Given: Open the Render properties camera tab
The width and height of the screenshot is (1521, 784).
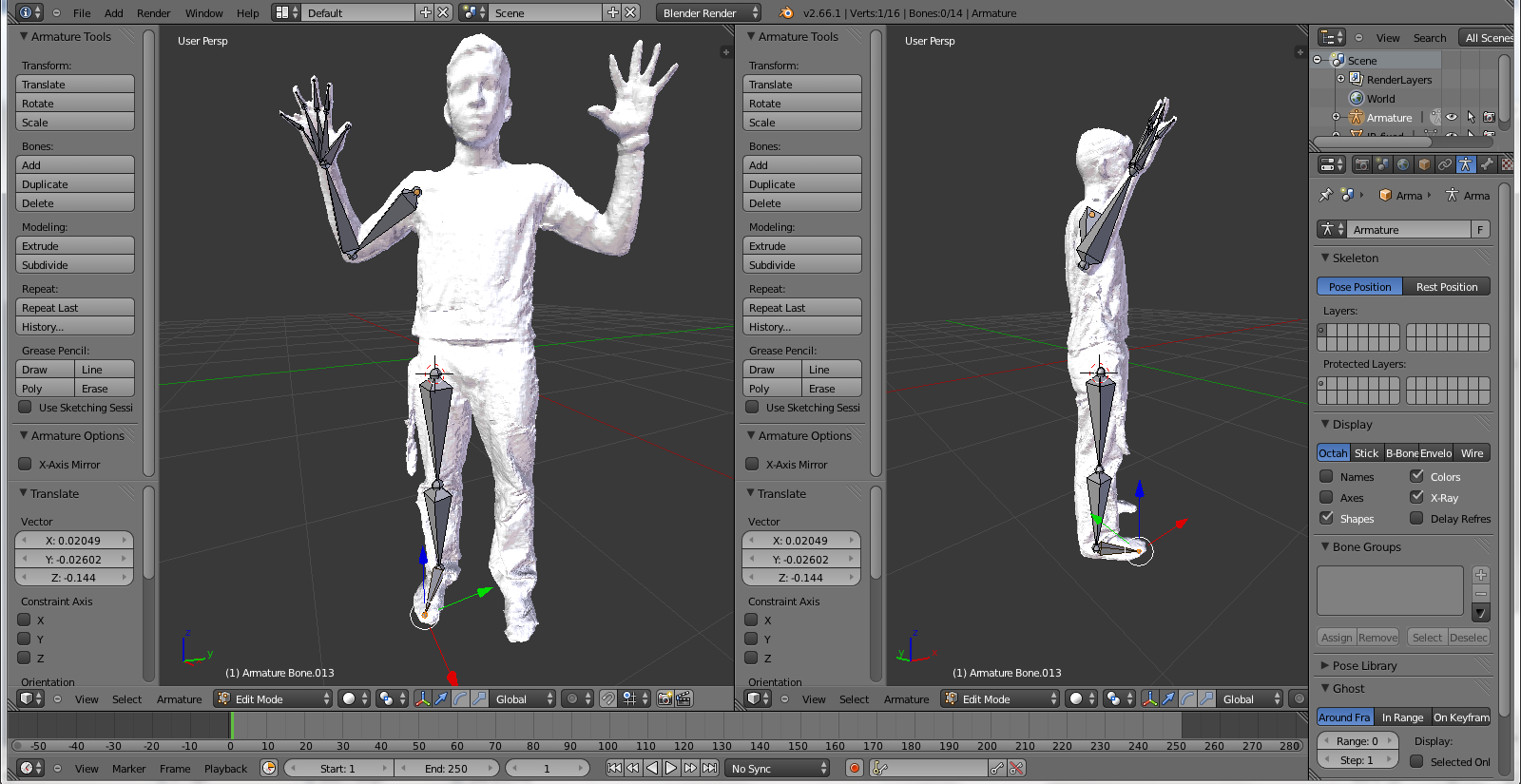Looking at the screenshot, I should click(x=1362, y=164).
